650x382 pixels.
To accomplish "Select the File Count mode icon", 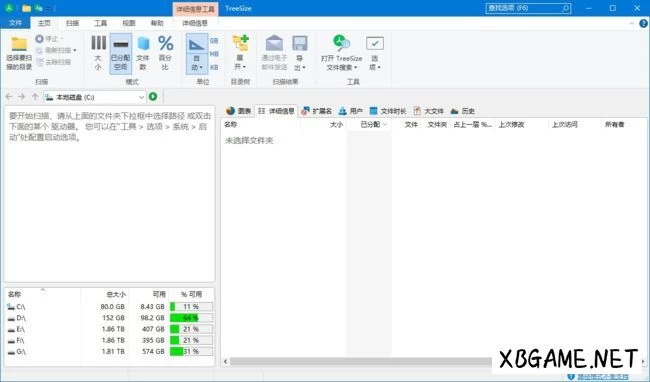I will [143, 44].
